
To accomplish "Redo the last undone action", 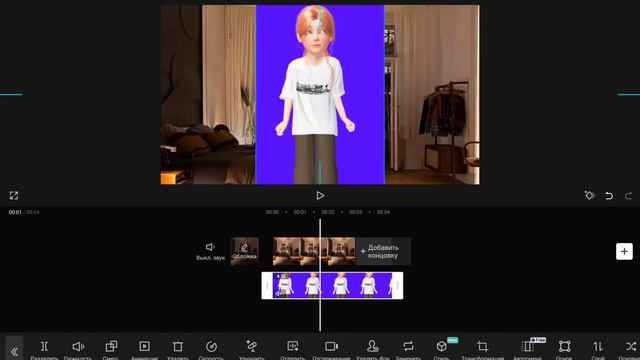I will point(629,196).
